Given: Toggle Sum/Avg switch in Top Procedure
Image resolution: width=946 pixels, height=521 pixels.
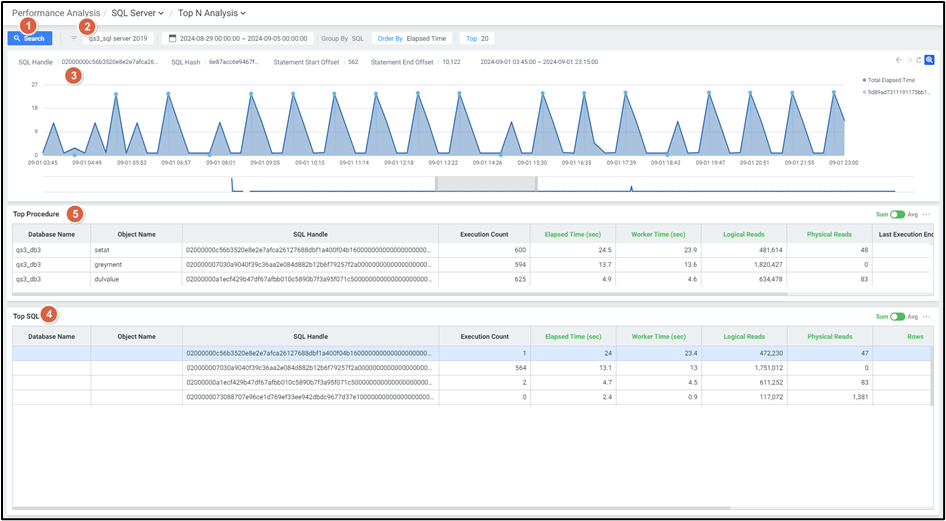Looking at the screenshot, I should coord(897,214).
